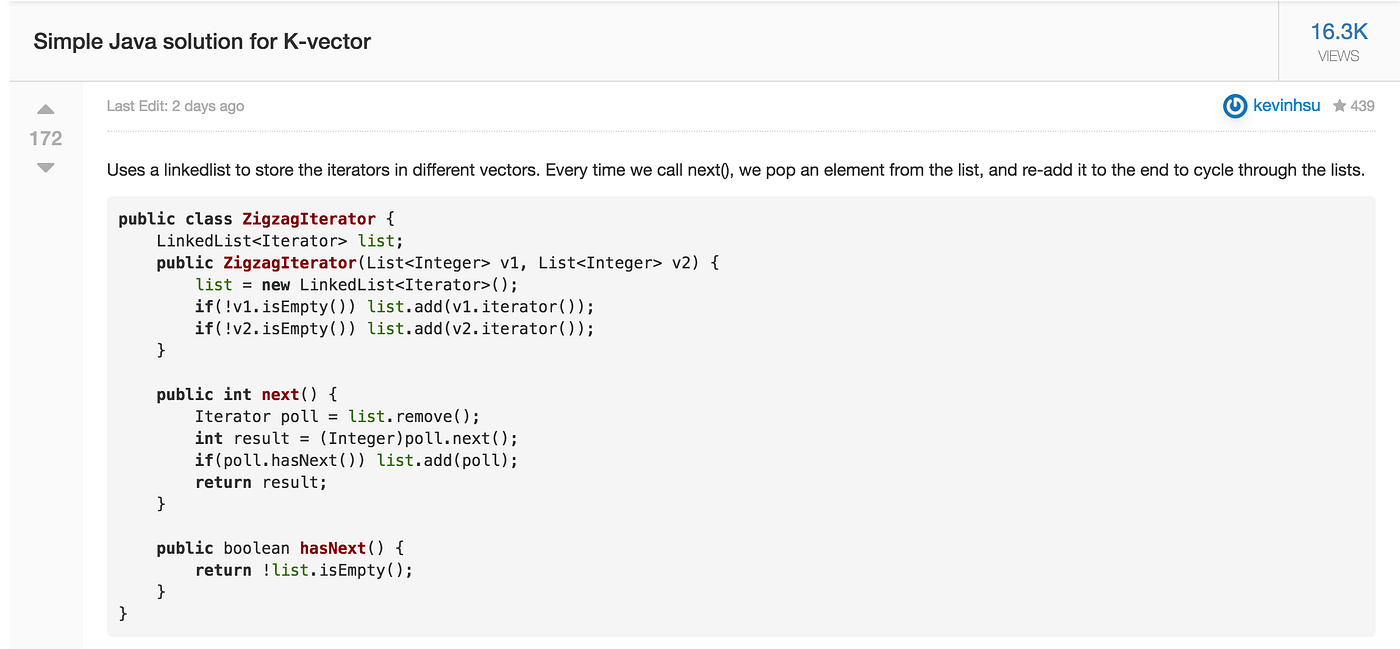The width and height of the screenshot is (1400, 649).
Task: Click kevinhsu's circular avatar icon
Action: pyautogui.click(x=1234, y=105)
